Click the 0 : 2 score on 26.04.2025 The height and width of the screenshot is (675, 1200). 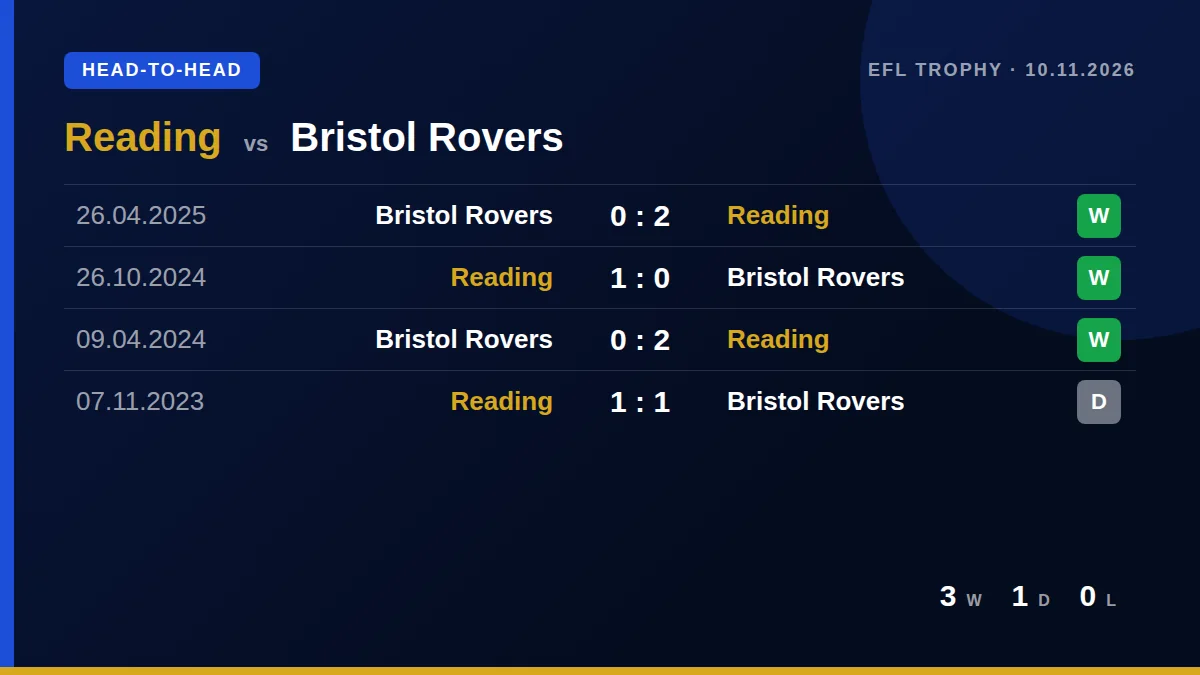click(640, 216)
